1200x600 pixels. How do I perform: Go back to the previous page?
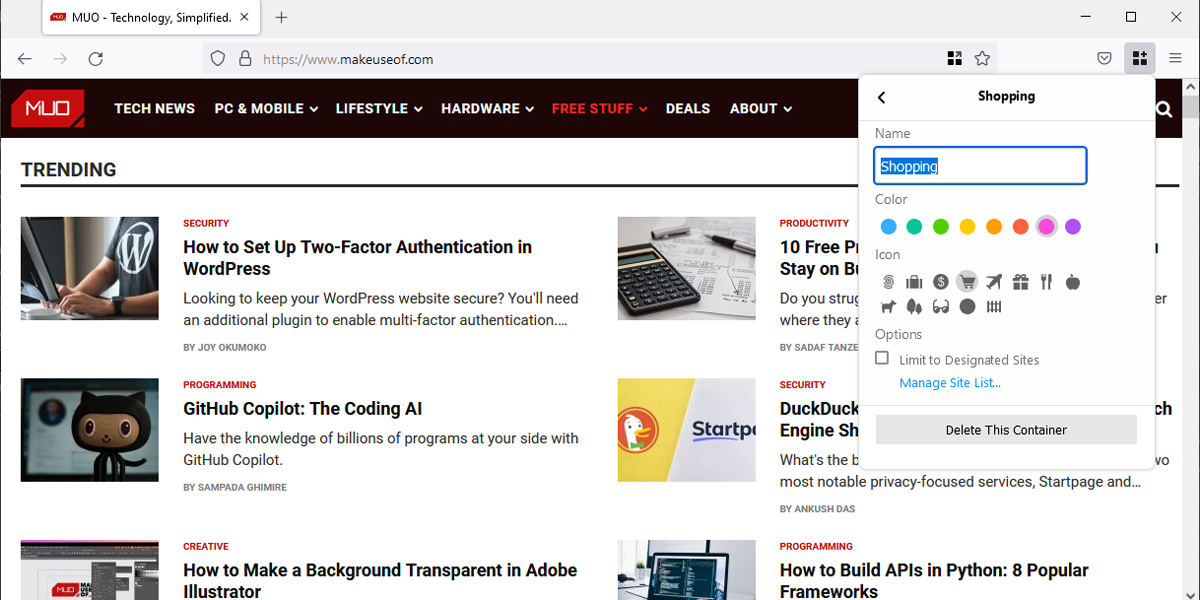(x=25, y=59)
